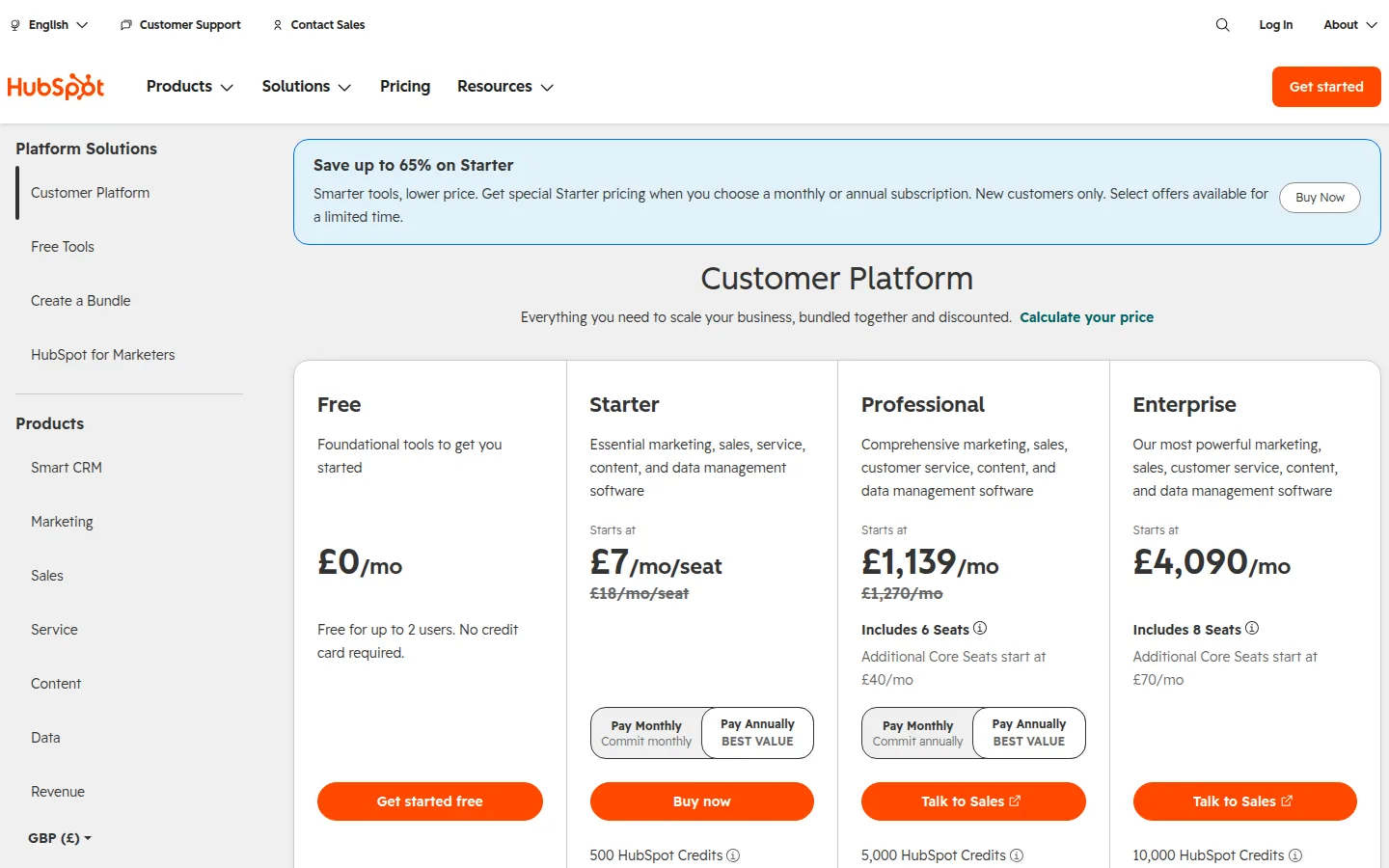Open Create a Bundle in sidebar
Viewport: 1389px width, 868px height.
click(x=81, y=301)
